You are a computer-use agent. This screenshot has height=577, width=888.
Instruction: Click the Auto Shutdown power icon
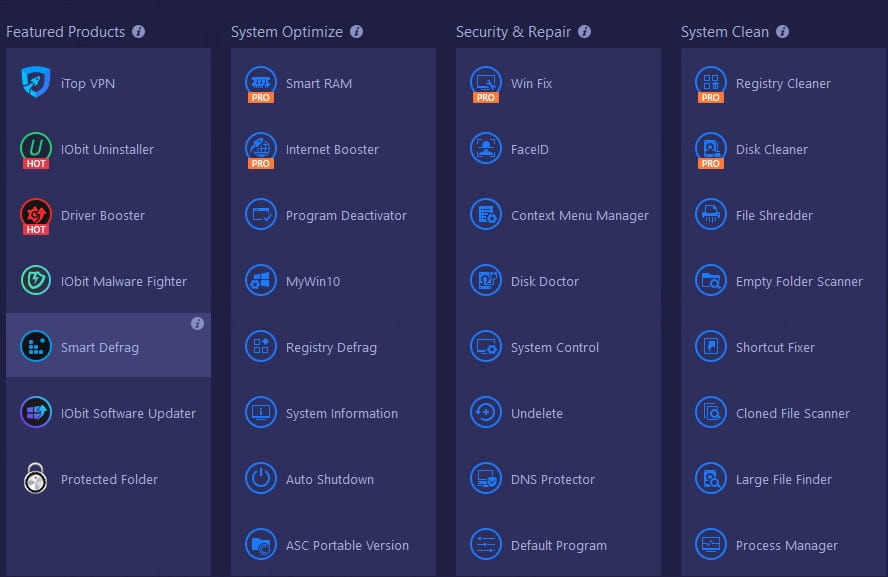point(261,478)
